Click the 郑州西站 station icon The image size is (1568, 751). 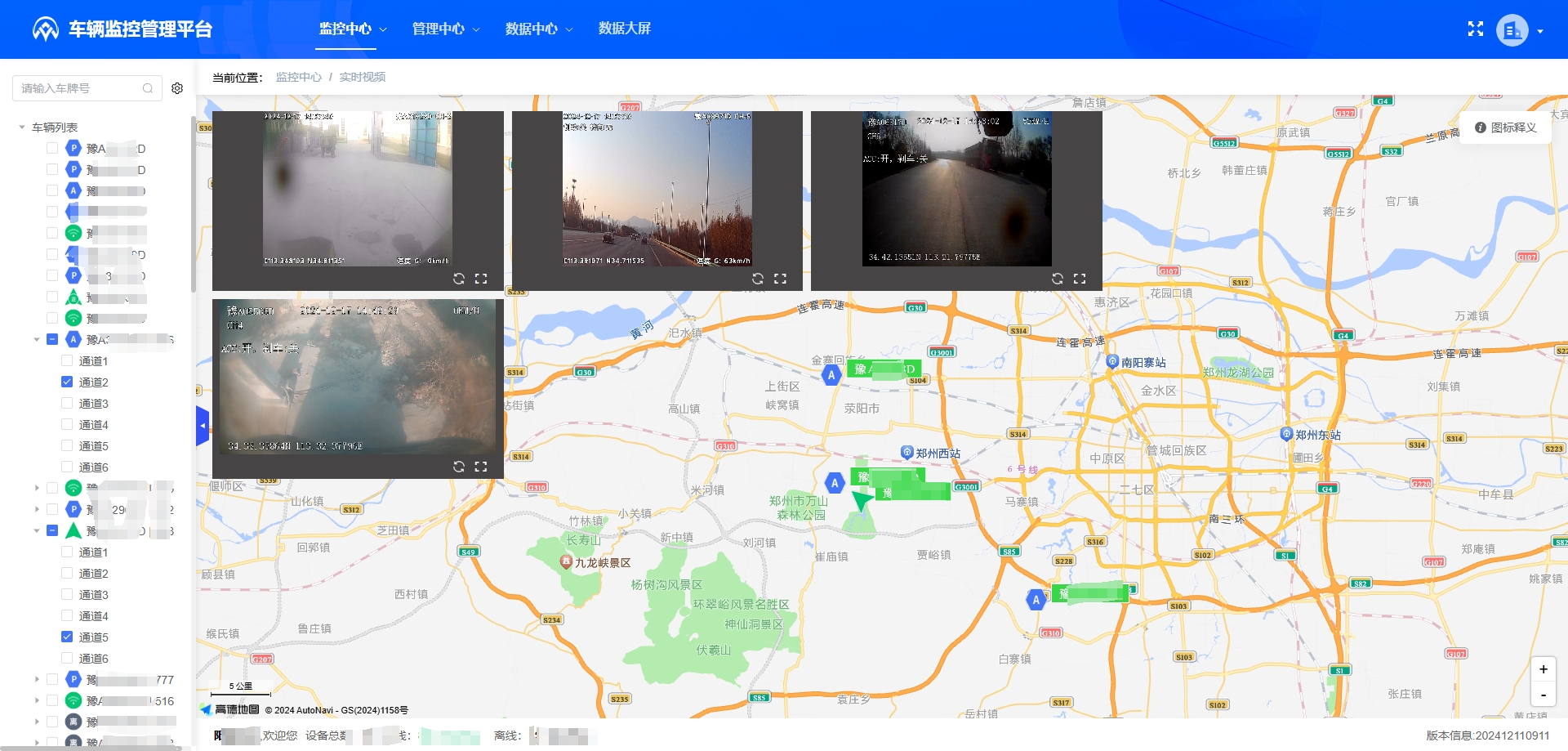906,452
